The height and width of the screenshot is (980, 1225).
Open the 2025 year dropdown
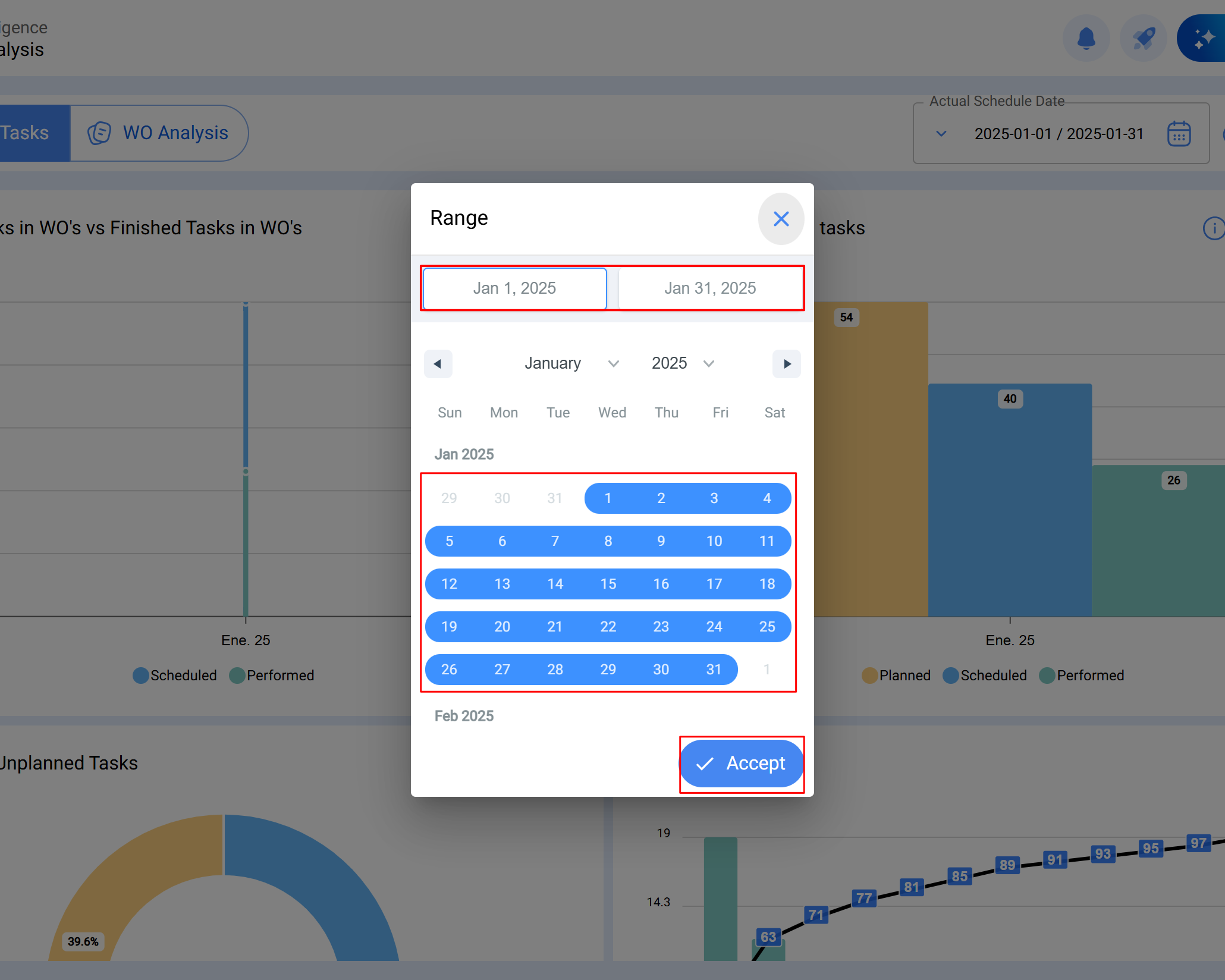[x=682, y=363]
